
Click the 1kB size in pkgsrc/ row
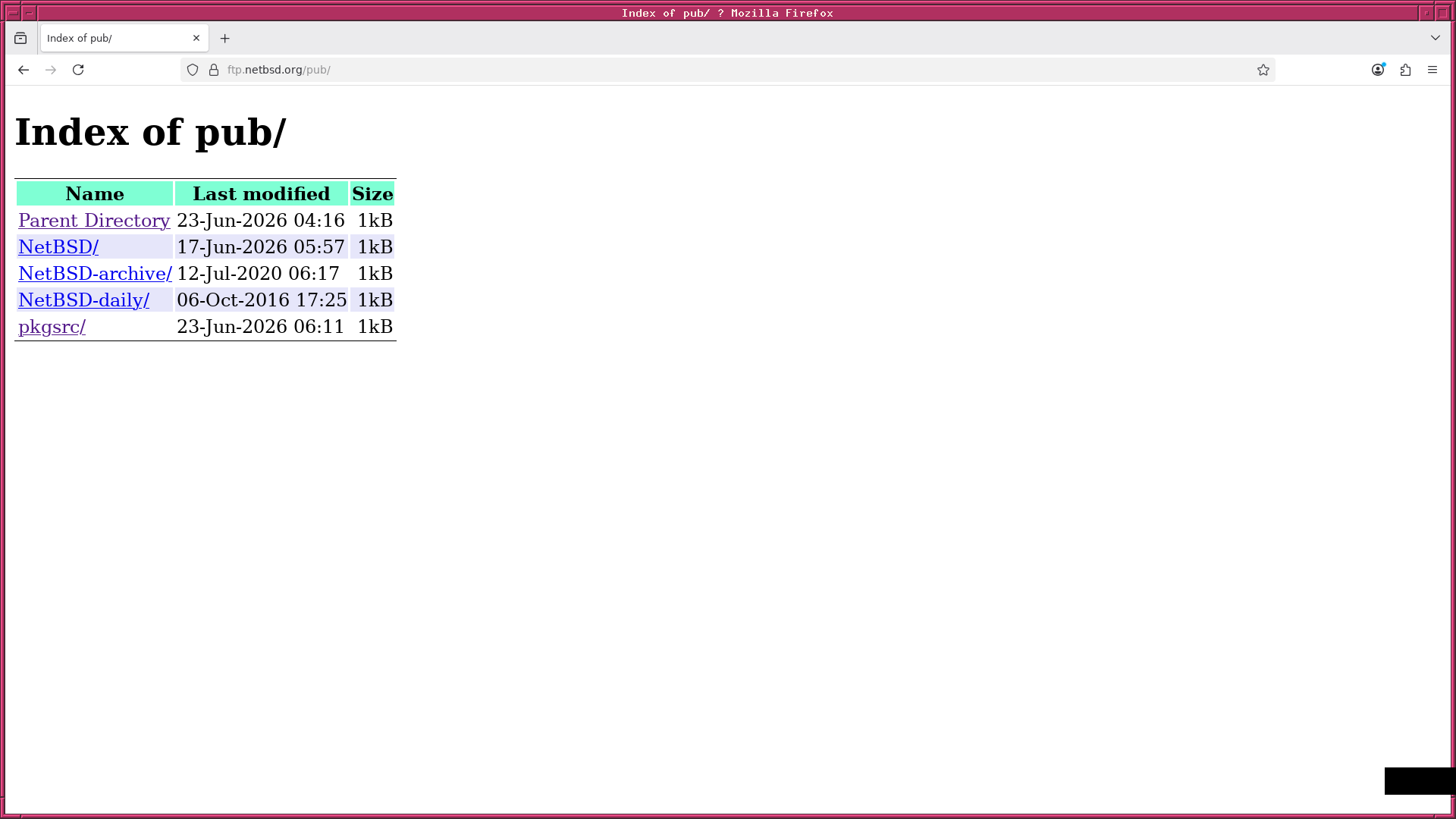[x=375, y=327]
